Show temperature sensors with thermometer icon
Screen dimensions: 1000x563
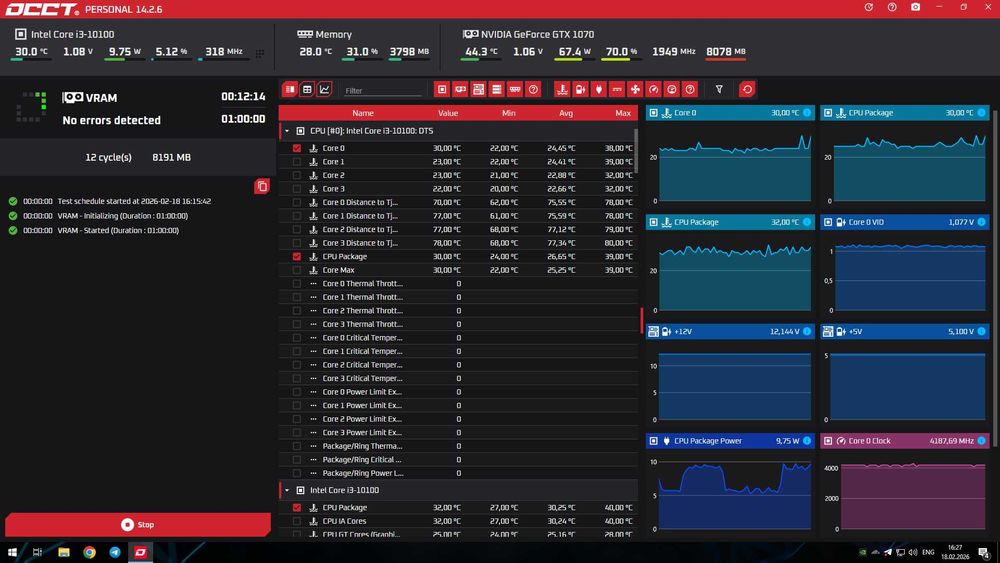(x=562, y=89)
